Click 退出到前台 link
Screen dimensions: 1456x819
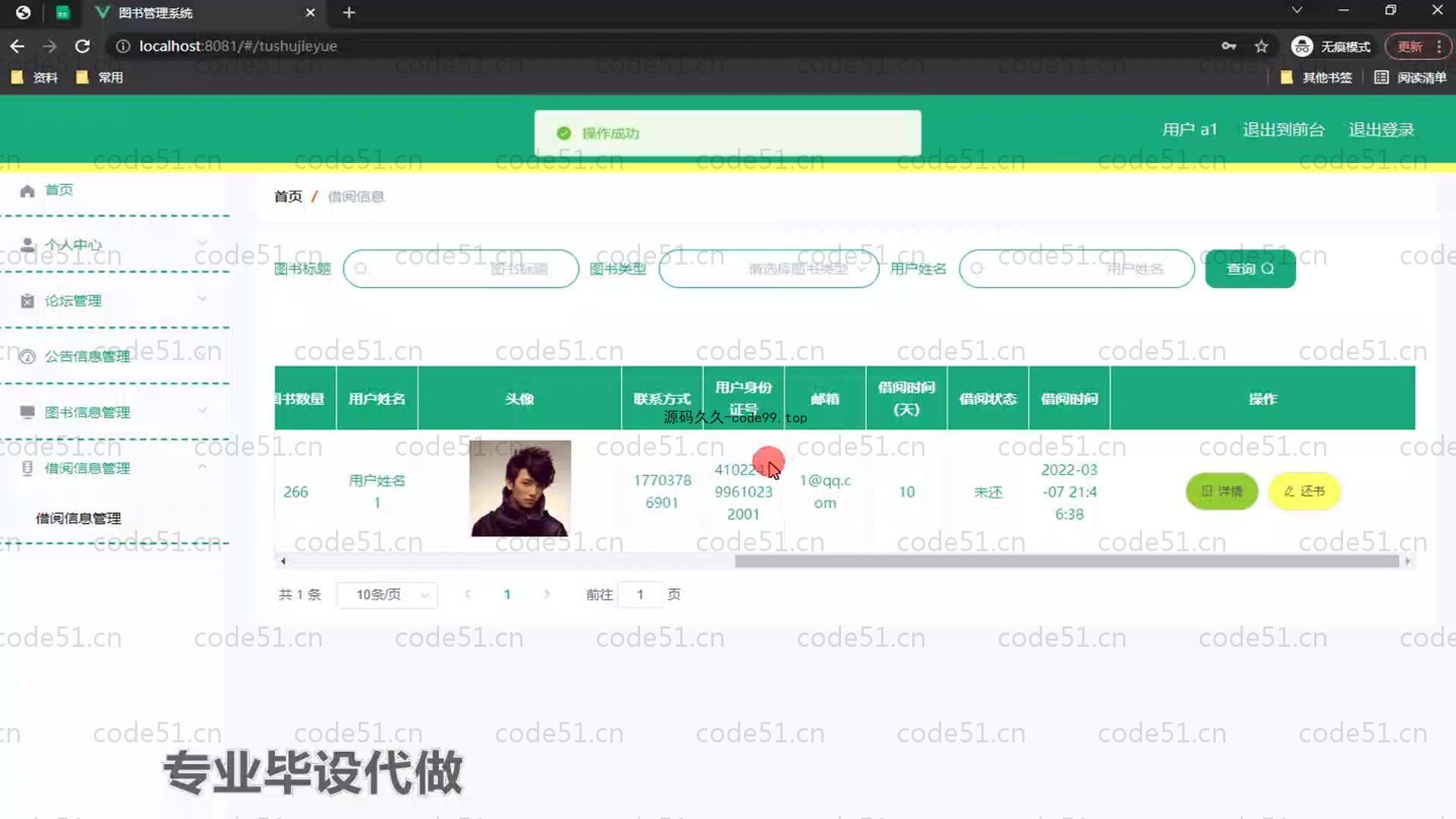tap(1283, 130)
